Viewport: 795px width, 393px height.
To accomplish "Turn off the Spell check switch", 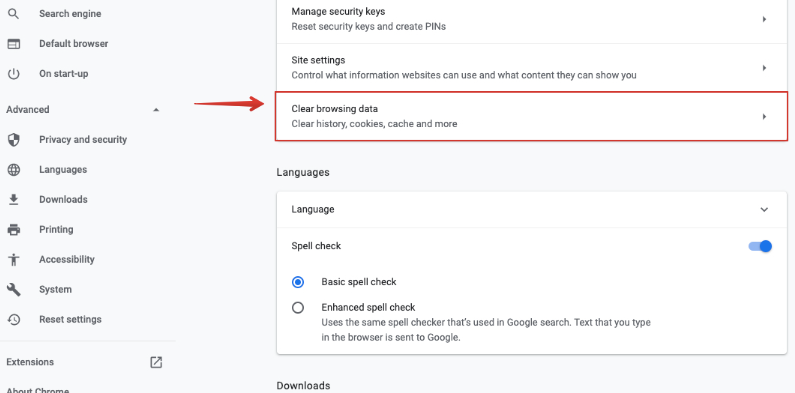I will [x=760, y=246].
